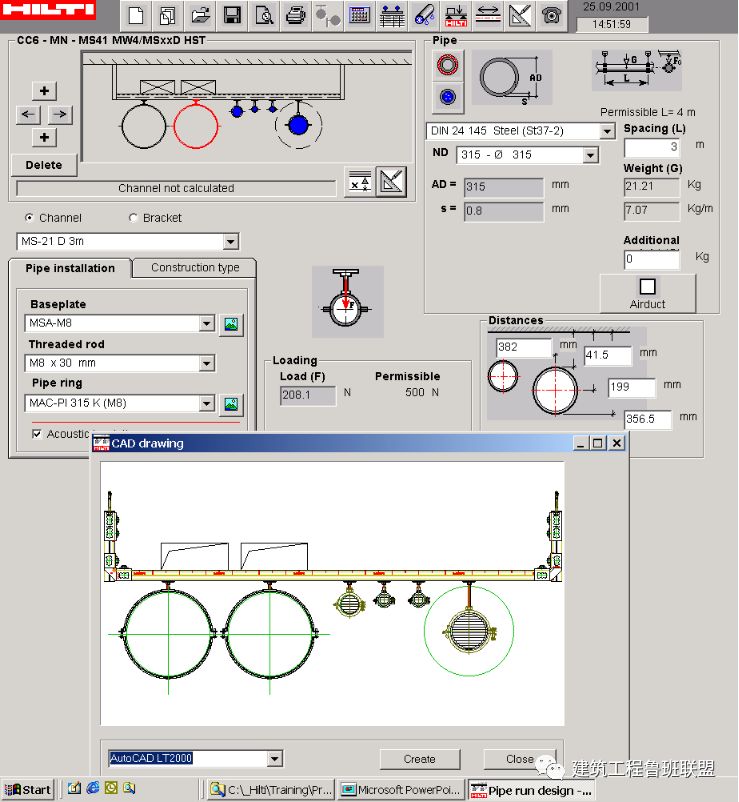
Task: Switch to the Pipe installation tab
Action: coord(70,268)
